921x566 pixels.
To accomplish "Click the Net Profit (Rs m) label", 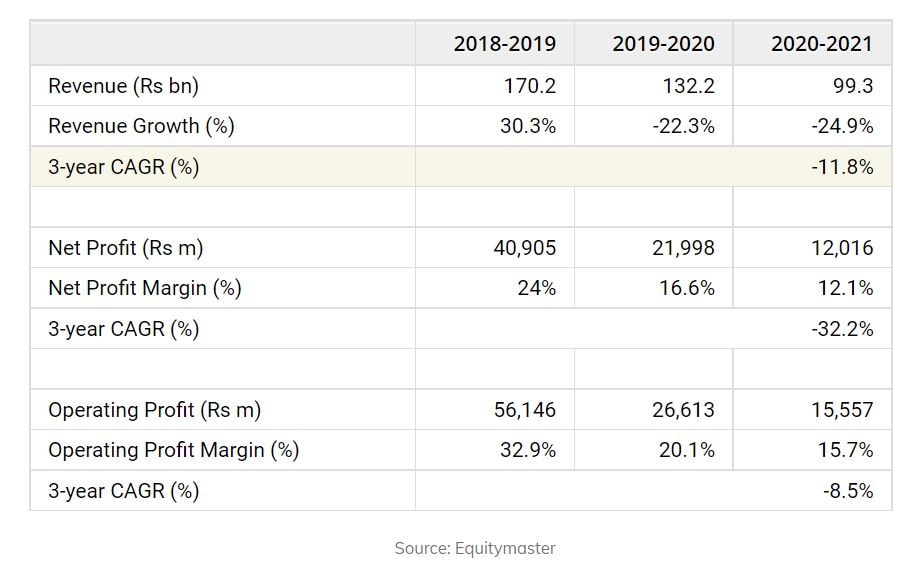I will coord(125,248).
